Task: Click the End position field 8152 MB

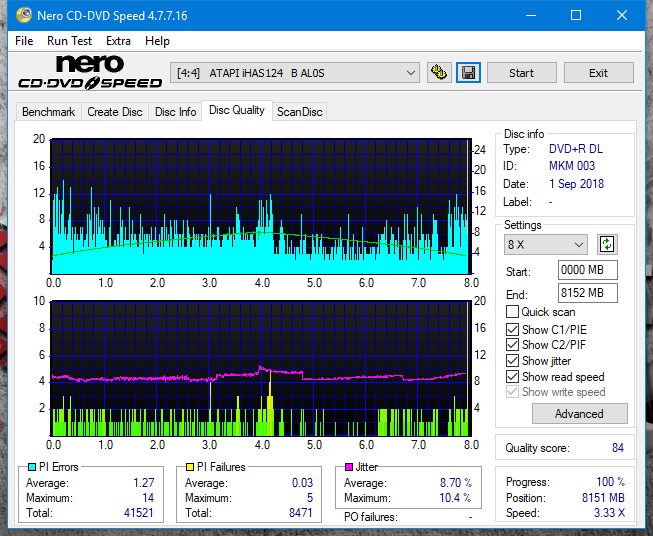Action: (588, 293)
